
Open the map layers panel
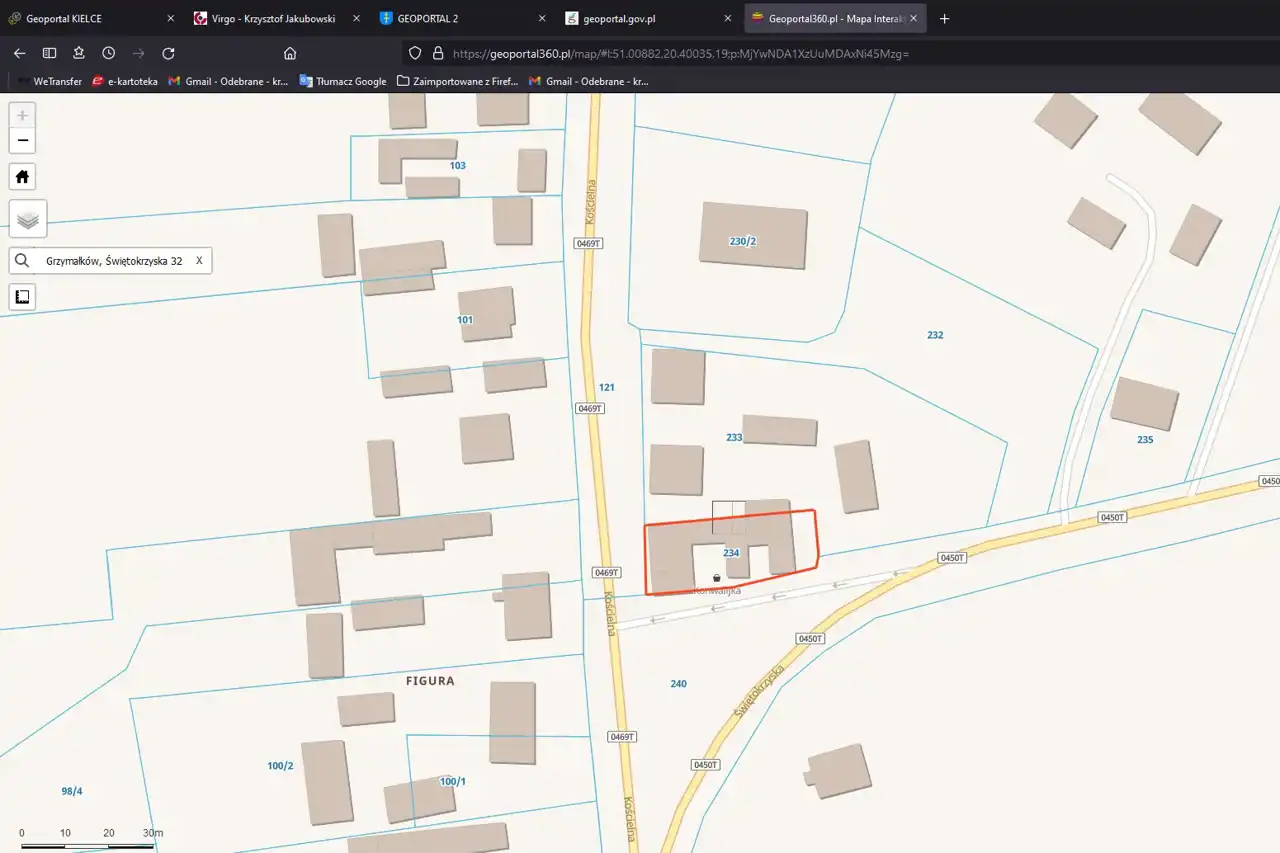pos(27,219)
